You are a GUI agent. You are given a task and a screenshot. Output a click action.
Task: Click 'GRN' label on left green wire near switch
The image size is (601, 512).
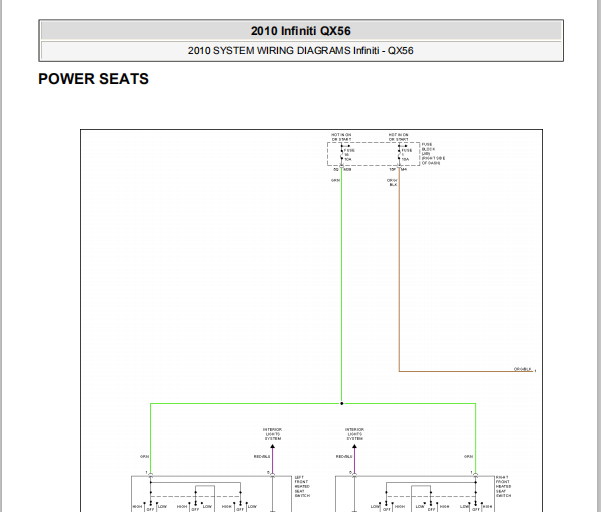(145, 457)
